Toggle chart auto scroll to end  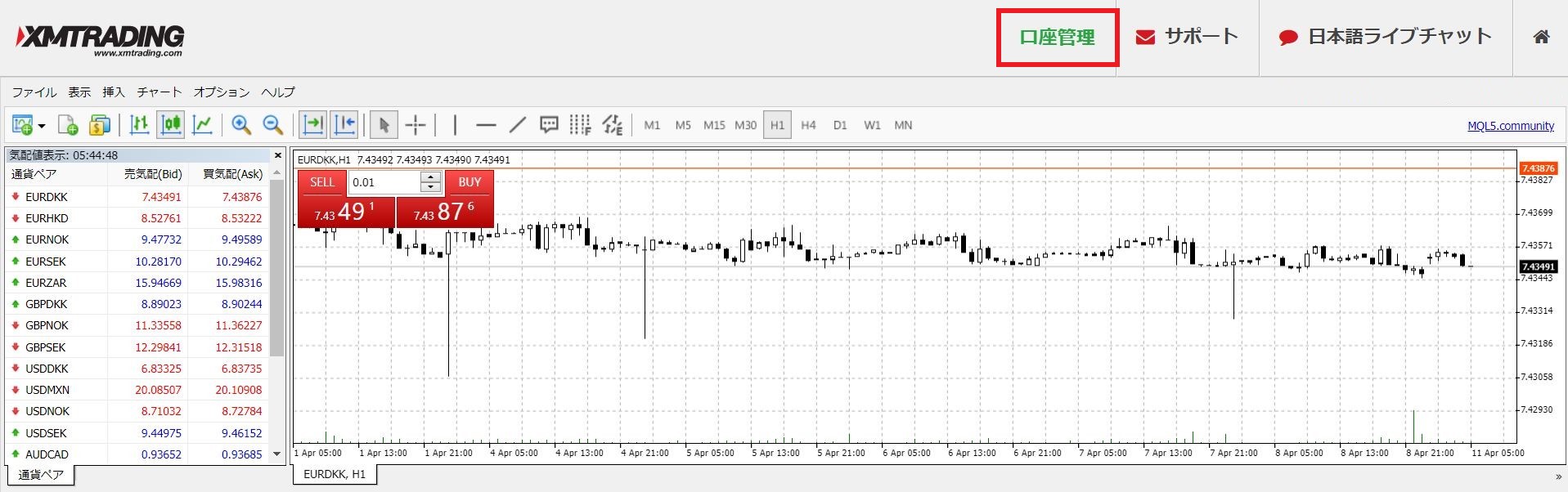click(x=312, y=125)
